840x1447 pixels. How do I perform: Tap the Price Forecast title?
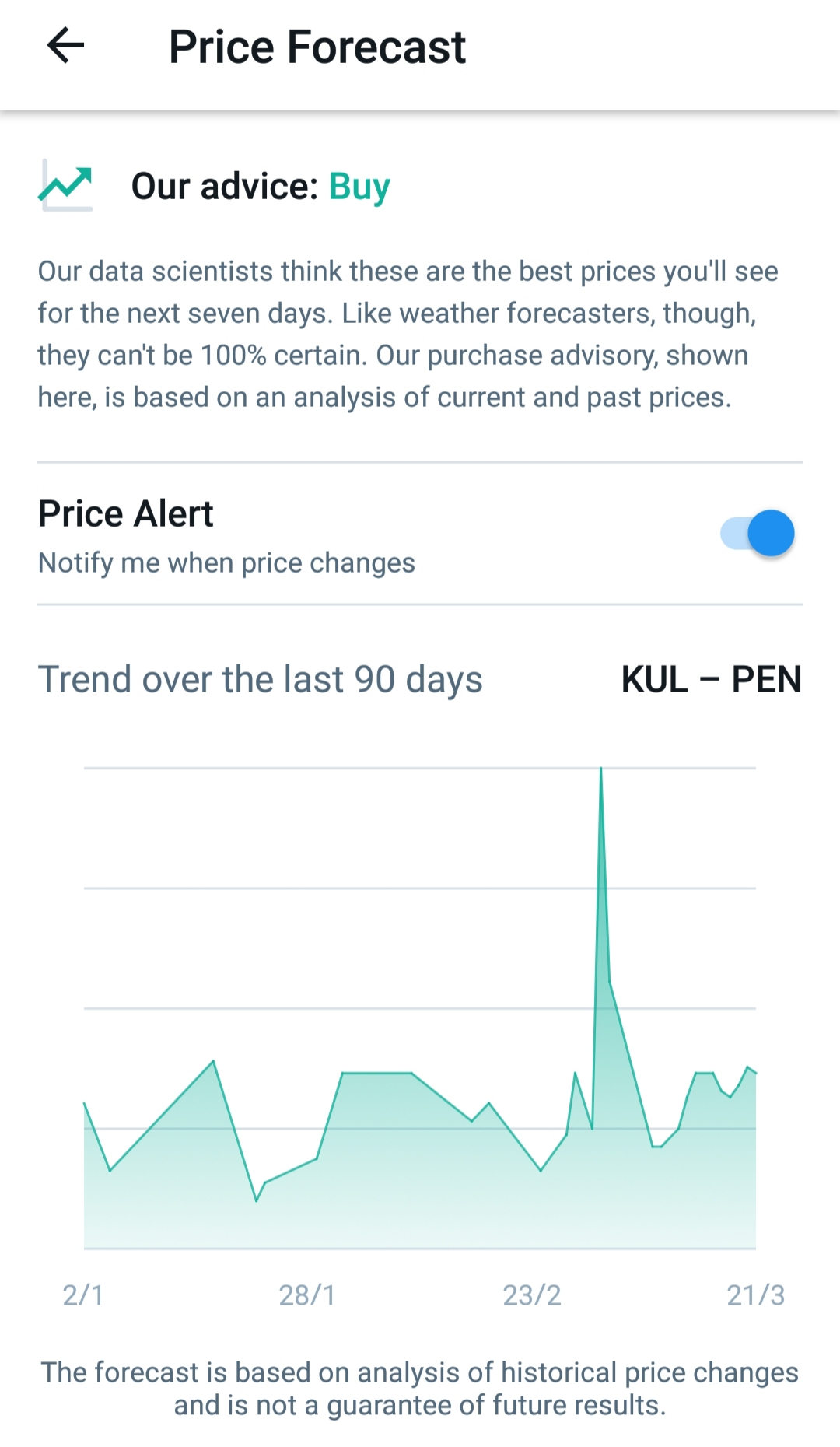[x=317, y=47]
